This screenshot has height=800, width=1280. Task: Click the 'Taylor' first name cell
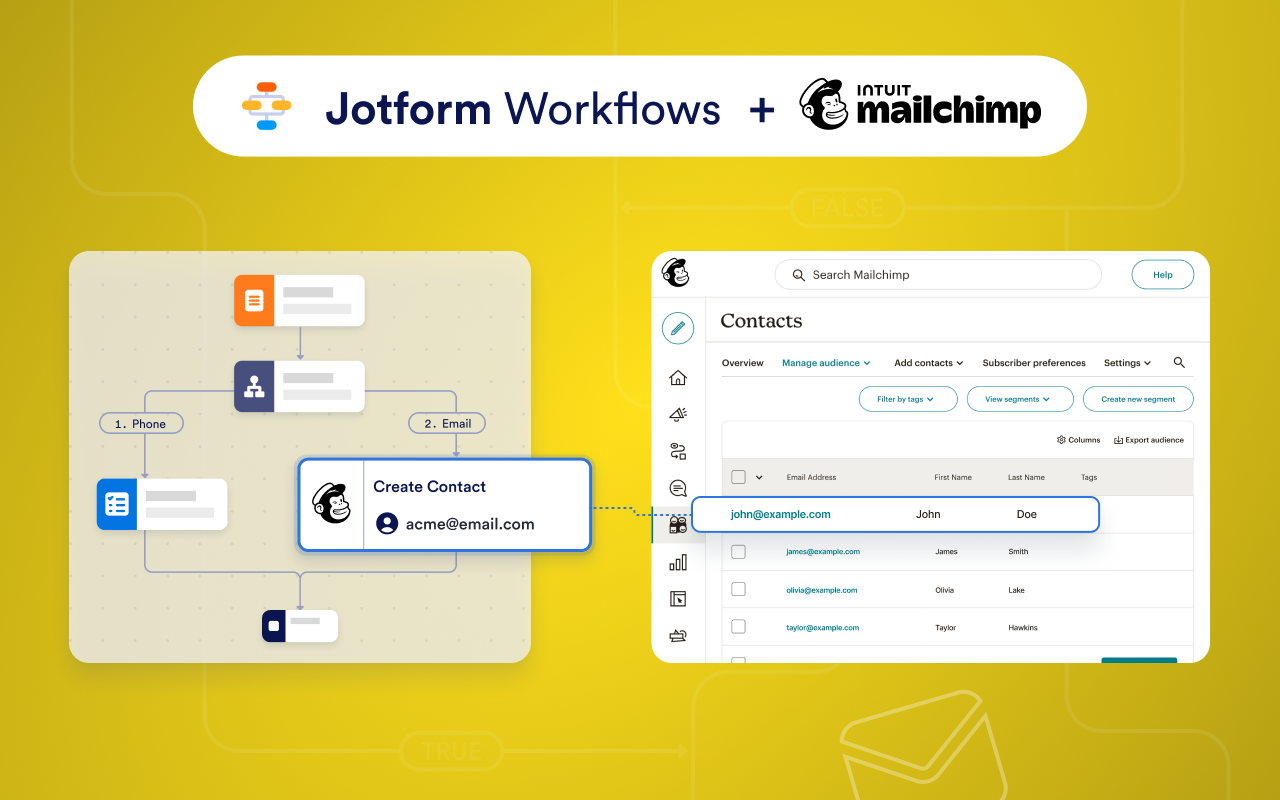(x=945, y=628)
